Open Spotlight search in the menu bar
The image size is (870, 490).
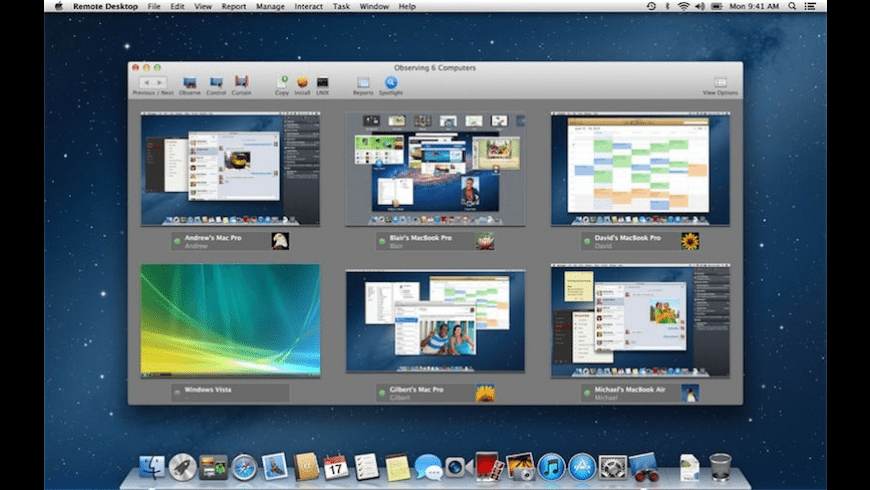pos(792,6)
